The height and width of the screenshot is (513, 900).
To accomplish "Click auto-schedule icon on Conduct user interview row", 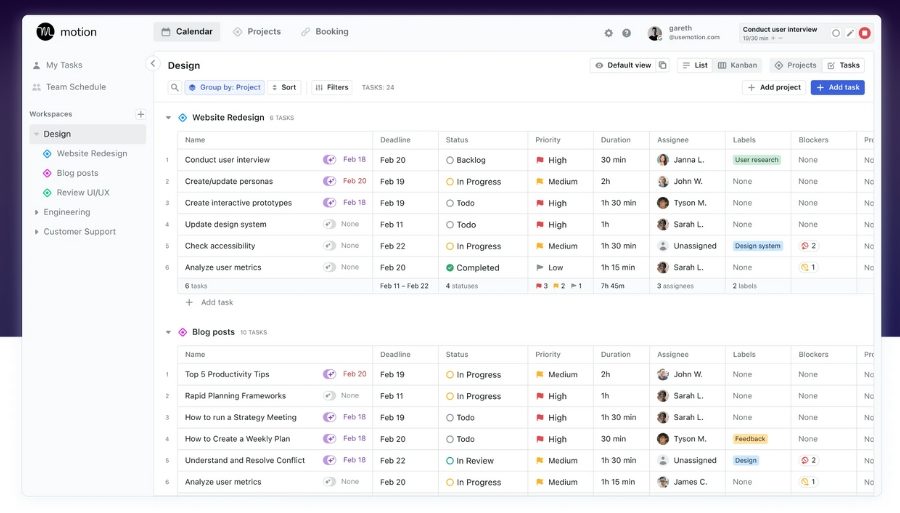I will click(x=329, y=160).
